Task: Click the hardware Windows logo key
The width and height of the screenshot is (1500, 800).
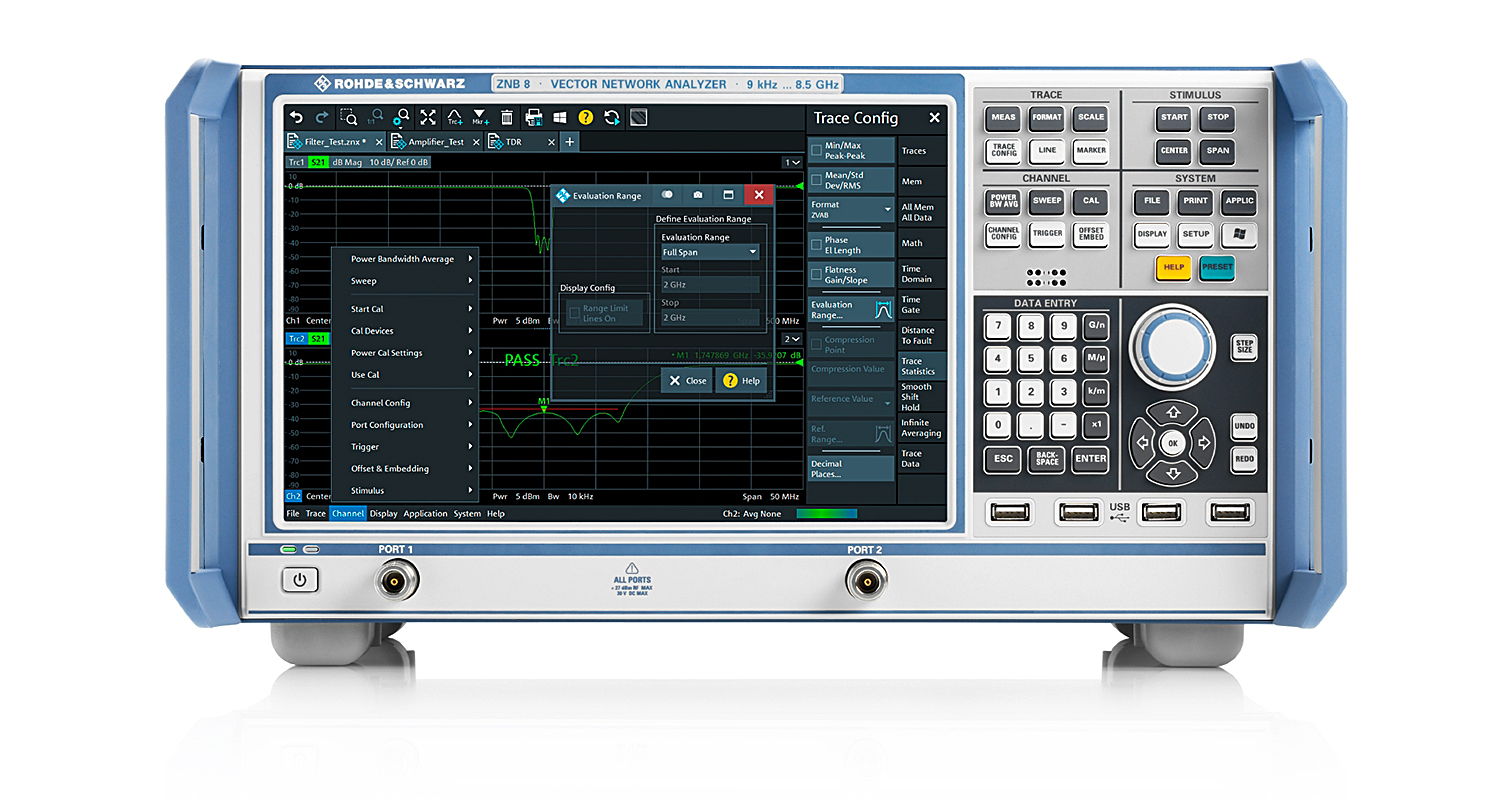Action: [x=1239, y=234]
